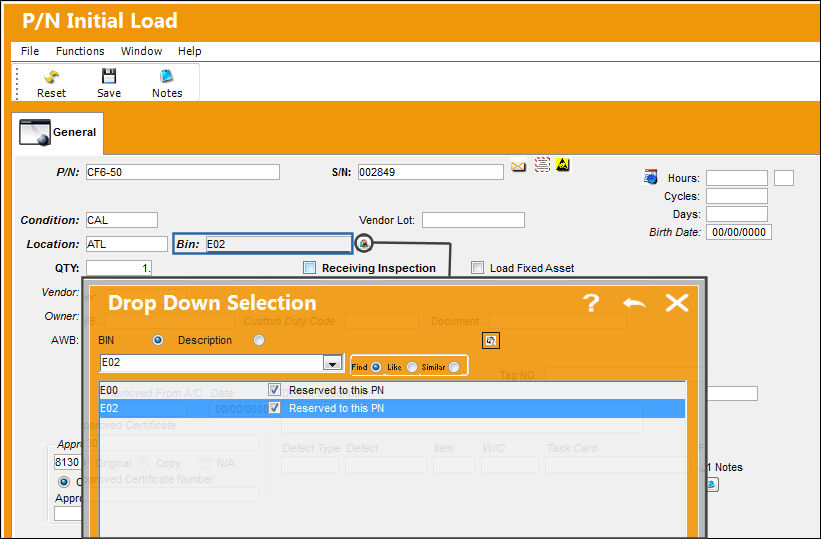Click the Bin field containing E02
This screenshot has width=821, height=539.
[x=279, y=244]
